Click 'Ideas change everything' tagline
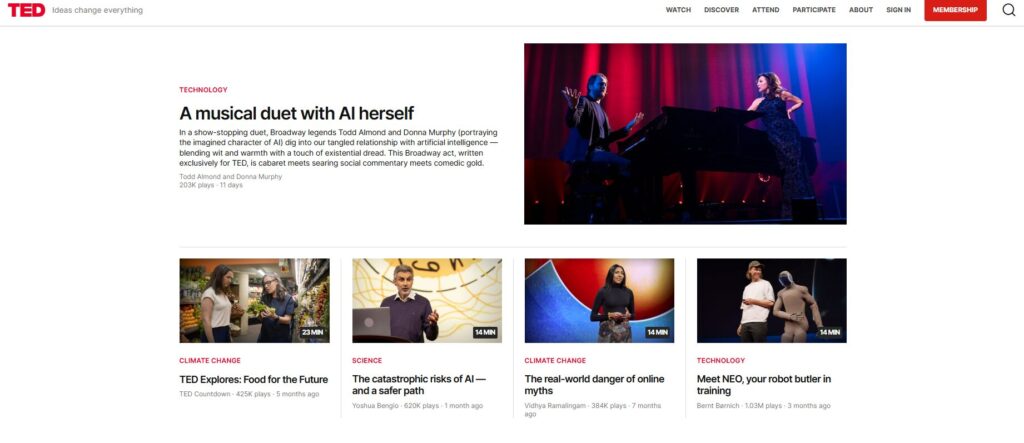 97,10
